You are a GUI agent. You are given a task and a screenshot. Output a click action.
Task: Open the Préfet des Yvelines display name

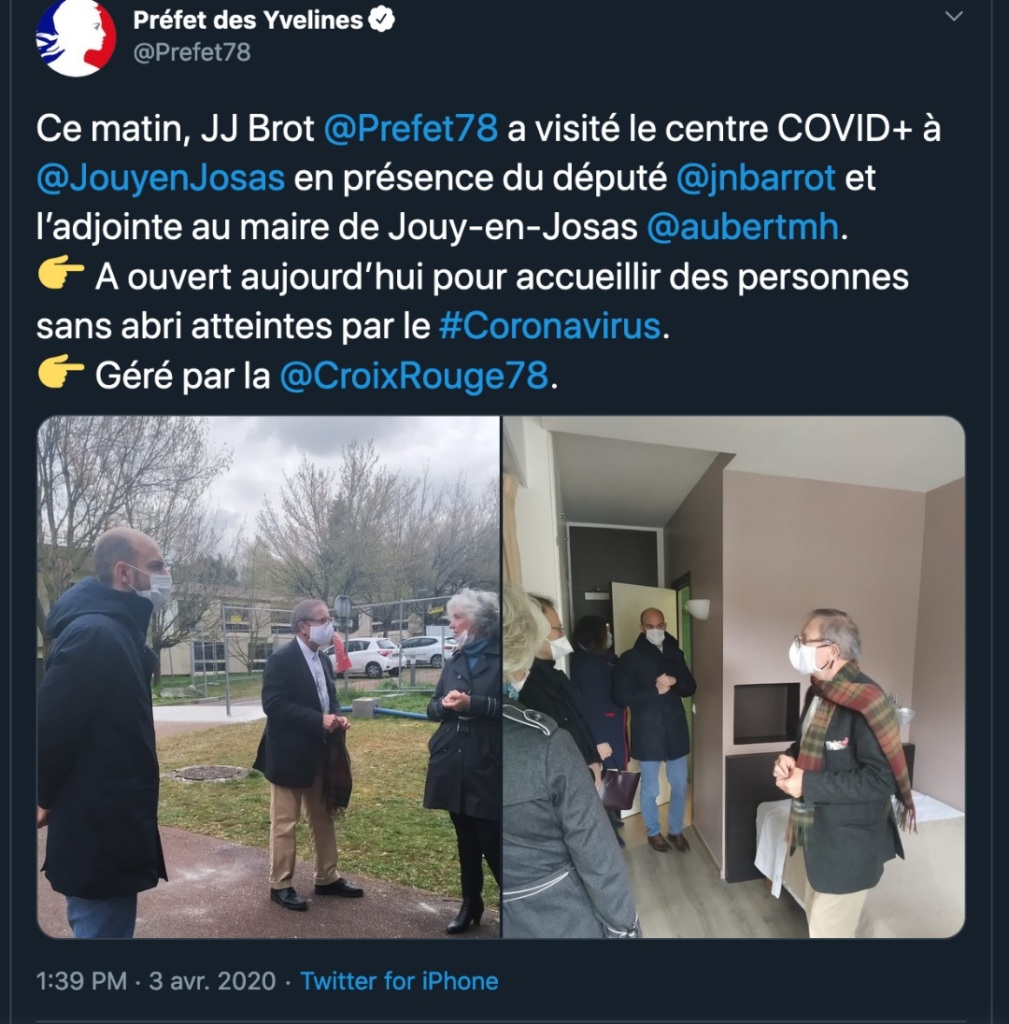(x=248, y=20)
